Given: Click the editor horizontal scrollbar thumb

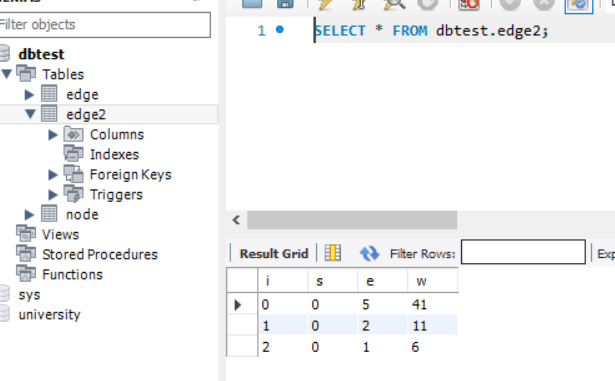Looking at the screenshot, I should coord(352,220).
